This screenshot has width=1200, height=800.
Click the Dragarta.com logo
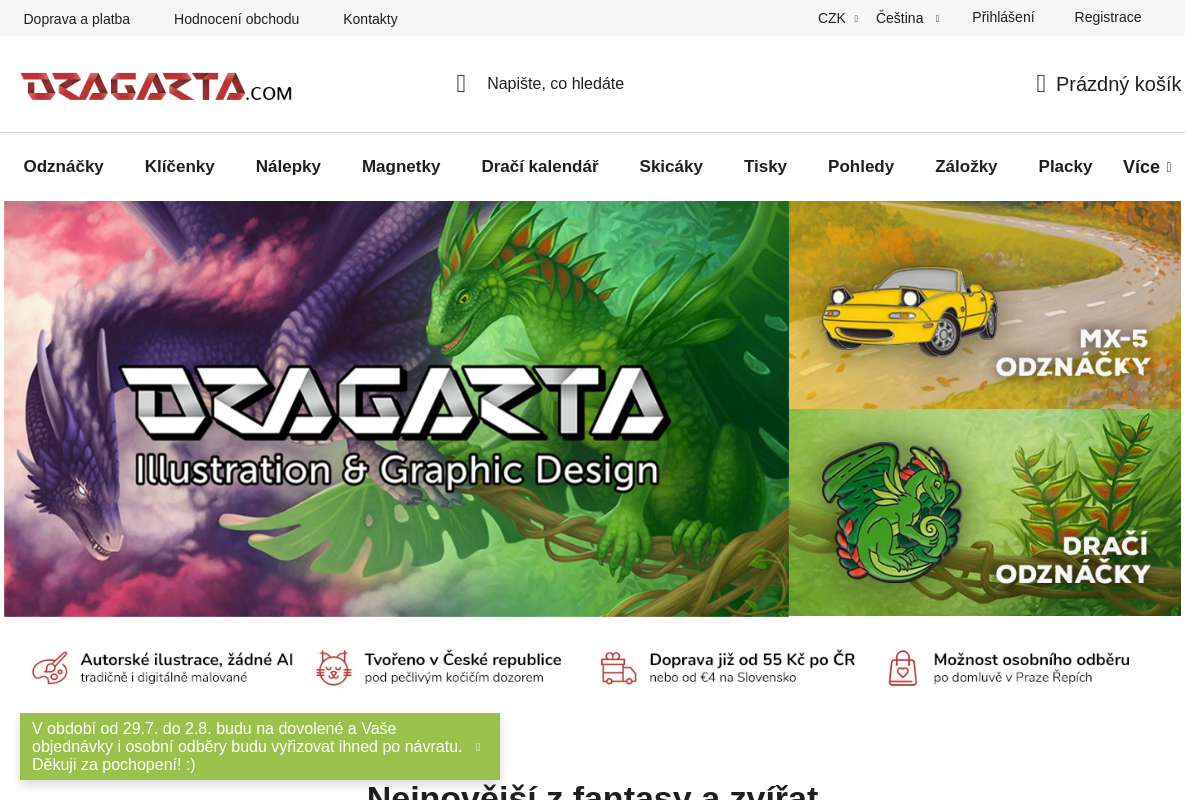pyautogui.click(x=156, y=86)
